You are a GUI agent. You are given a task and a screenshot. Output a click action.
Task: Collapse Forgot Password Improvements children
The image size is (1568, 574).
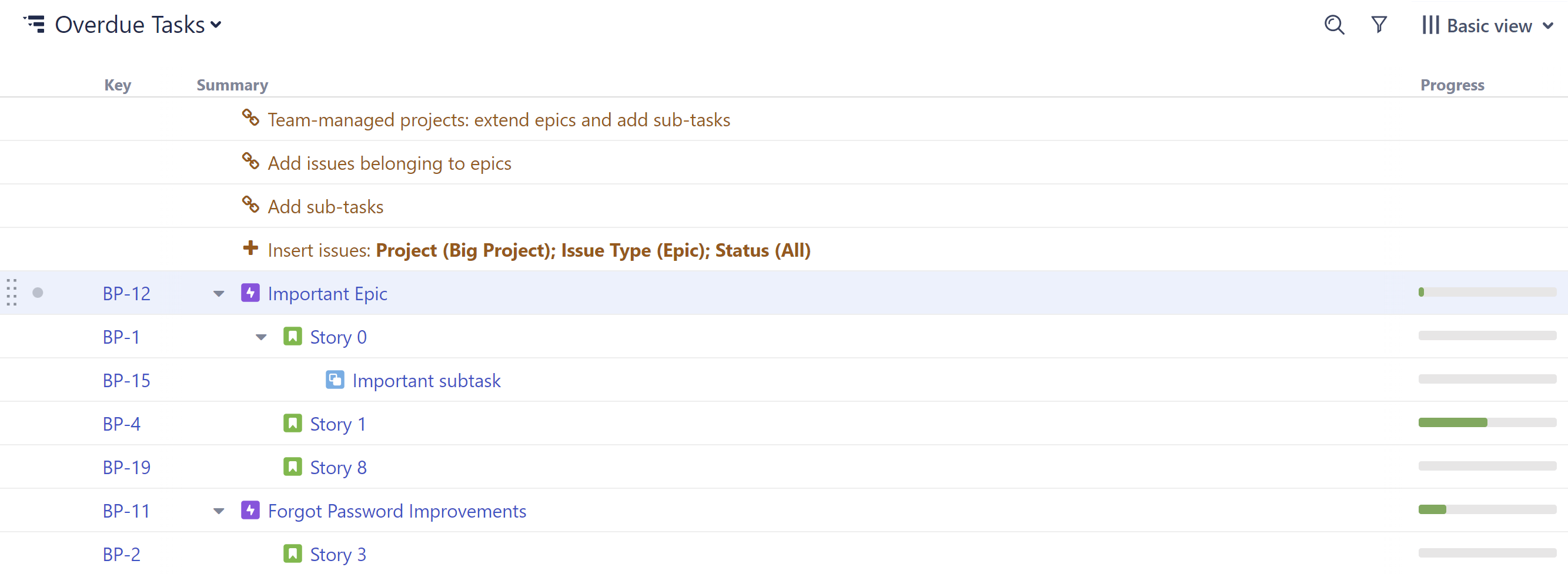218,511
